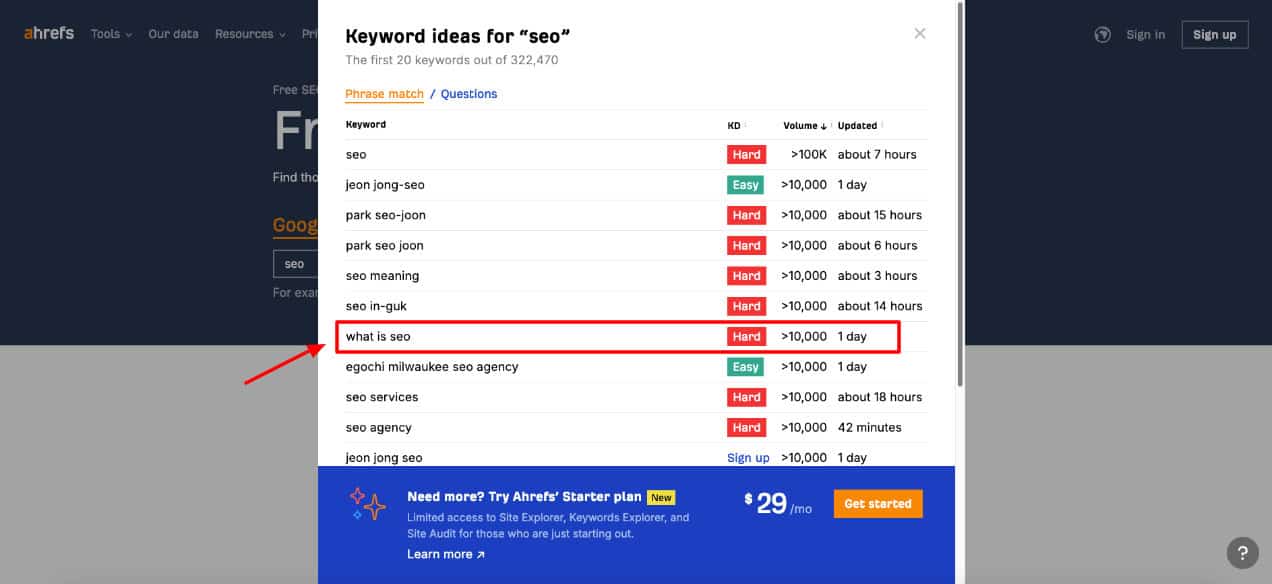Close the Keyword ideas dialog
1272x584 pixels.
(919, 34)
